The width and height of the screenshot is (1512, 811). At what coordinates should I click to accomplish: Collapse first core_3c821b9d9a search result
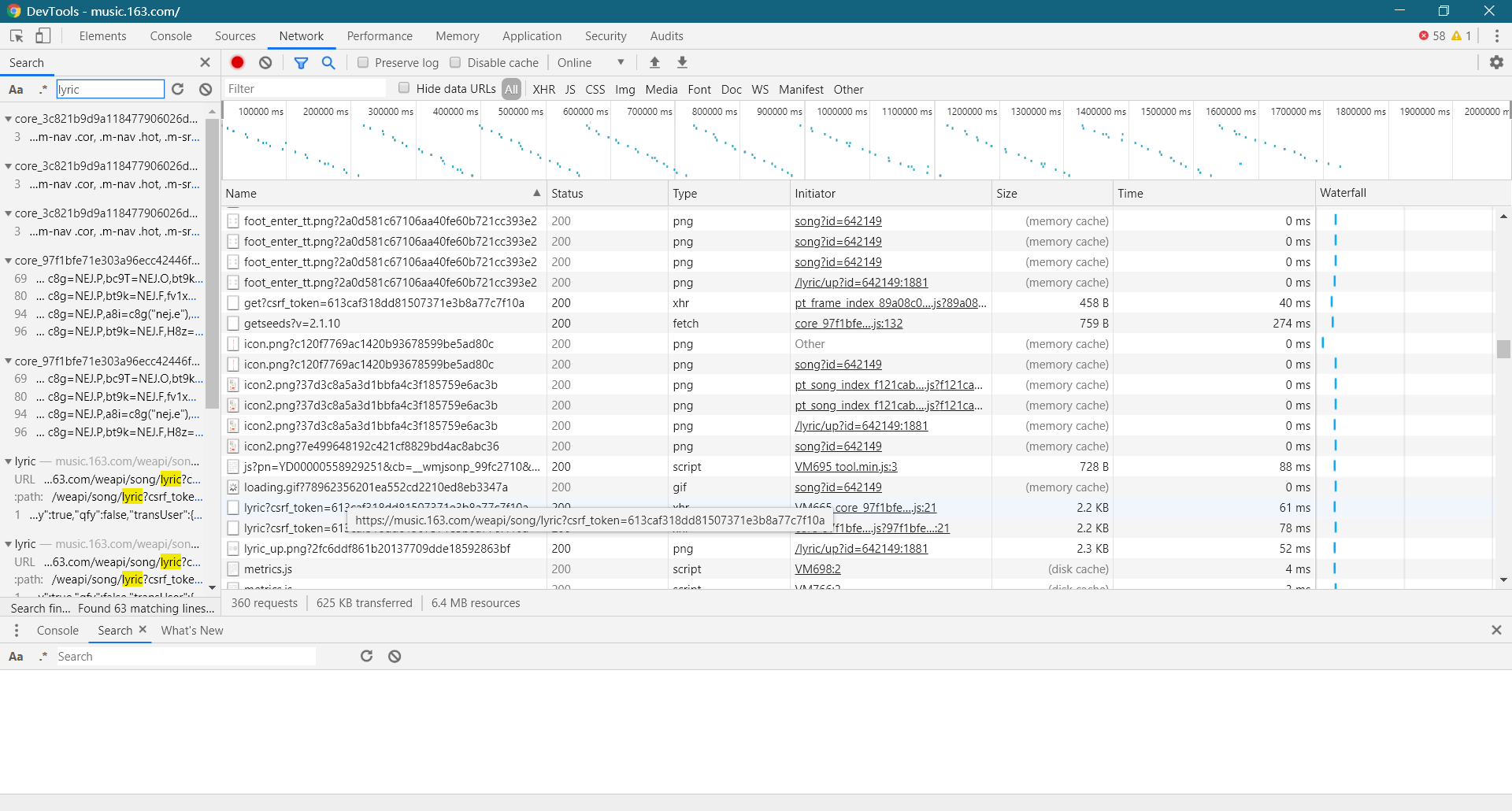pyautogui.click(x=8, y=119)
